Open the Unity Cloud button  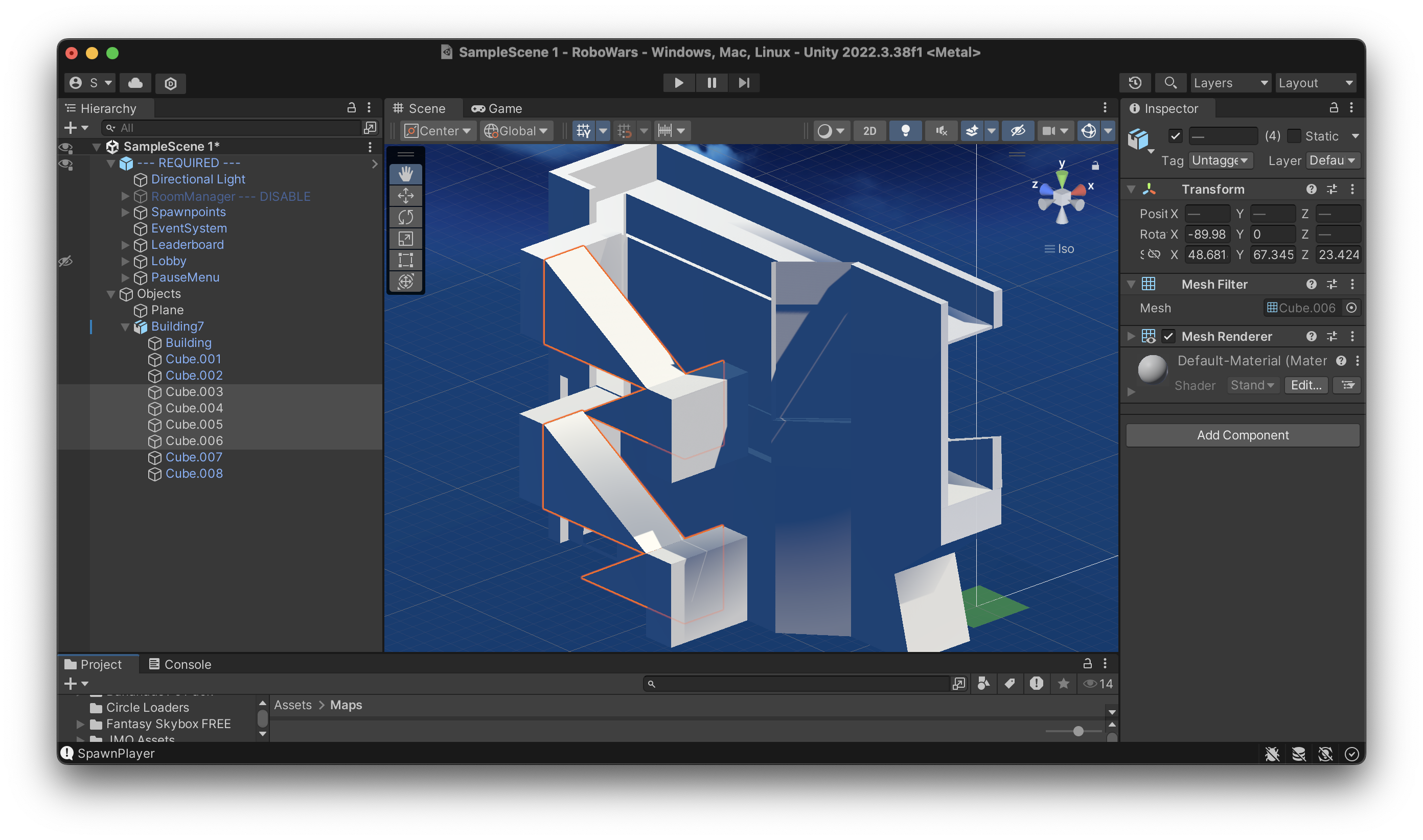coord(135,83)
